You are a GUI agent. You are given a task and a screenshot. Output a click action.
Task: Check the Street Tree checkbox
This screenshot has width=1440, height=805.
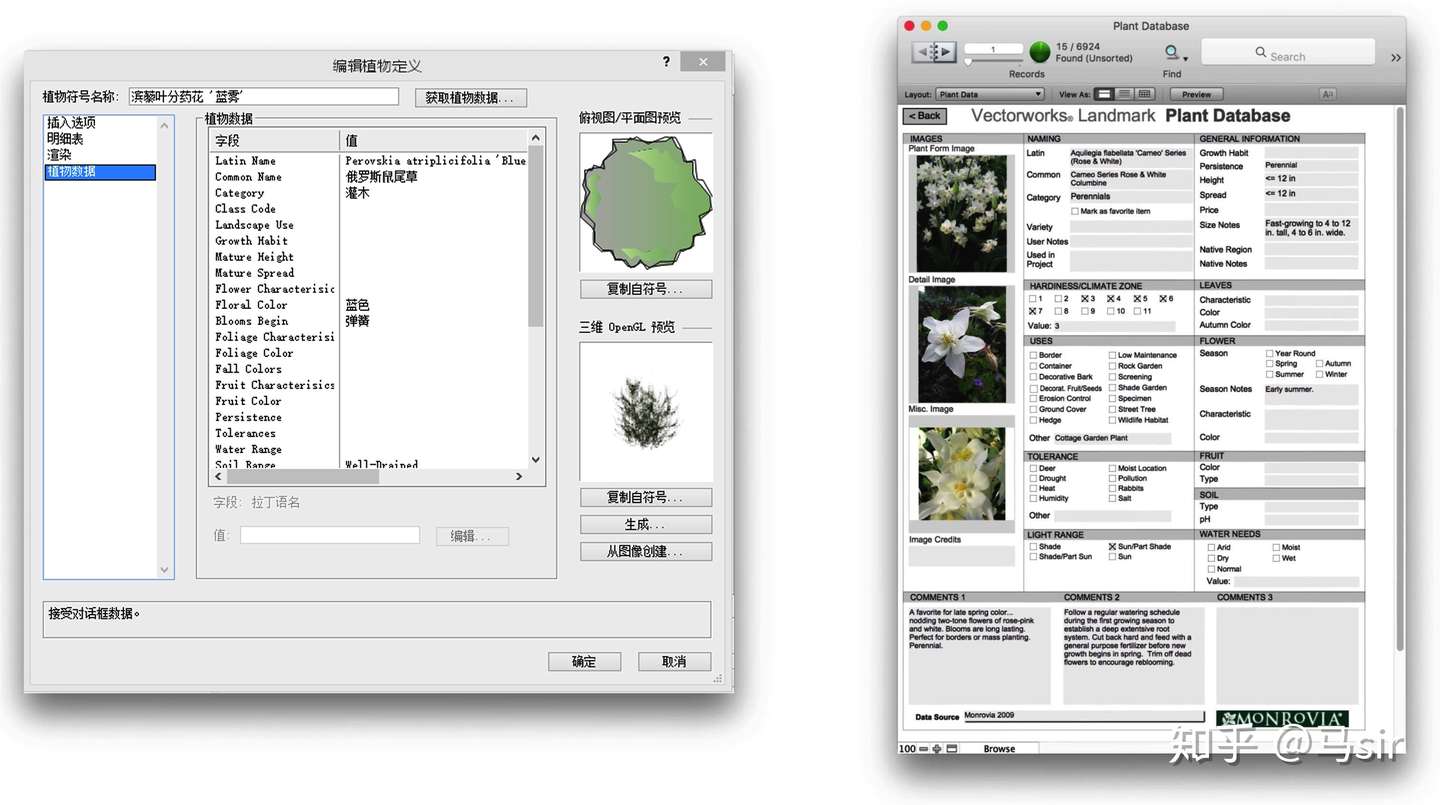click(x=1112, y=409)
